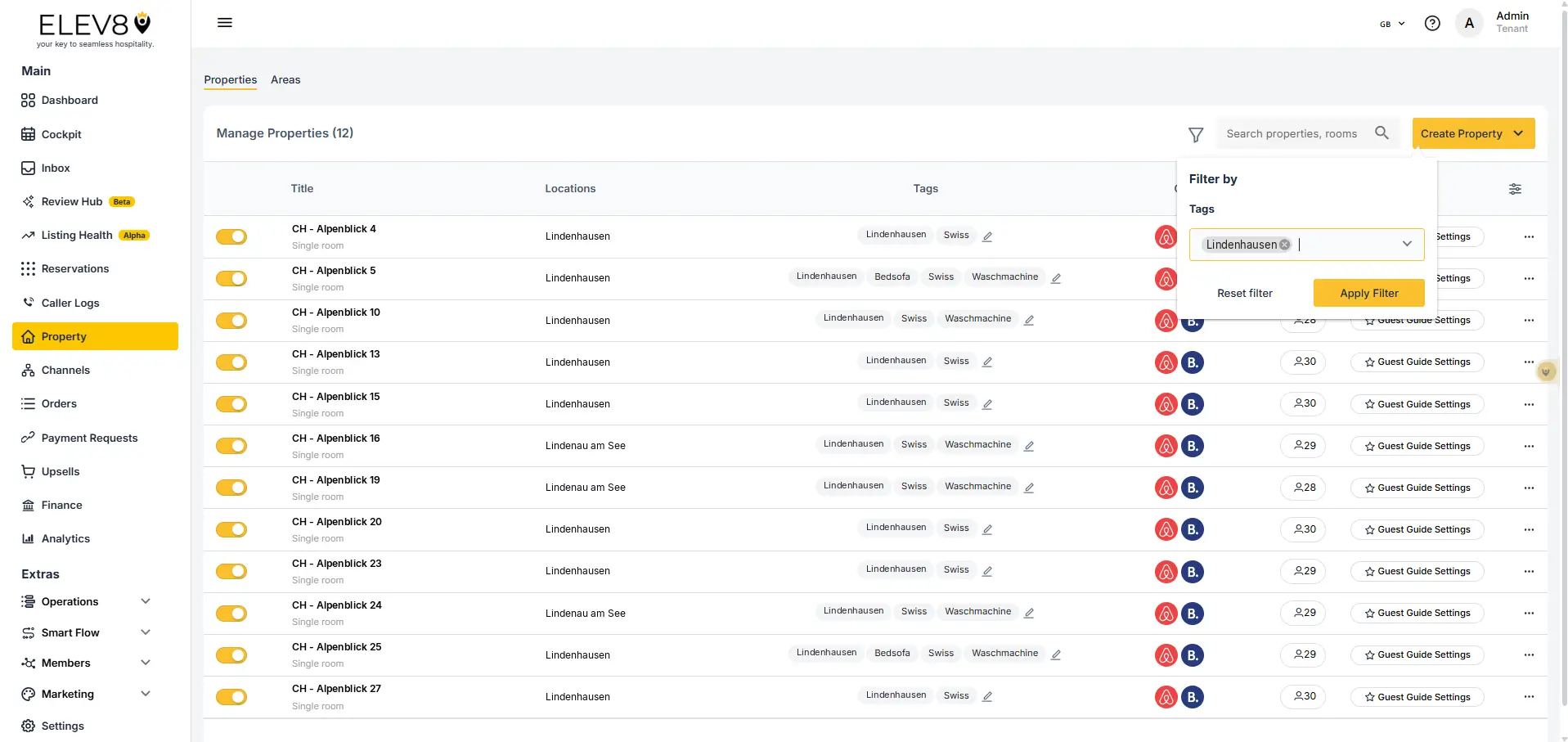The height and width of the screenshot is (742, 1568).
Task: Edit tags for CH - Alpenblick 10
Action: [x=1029, y=320]
